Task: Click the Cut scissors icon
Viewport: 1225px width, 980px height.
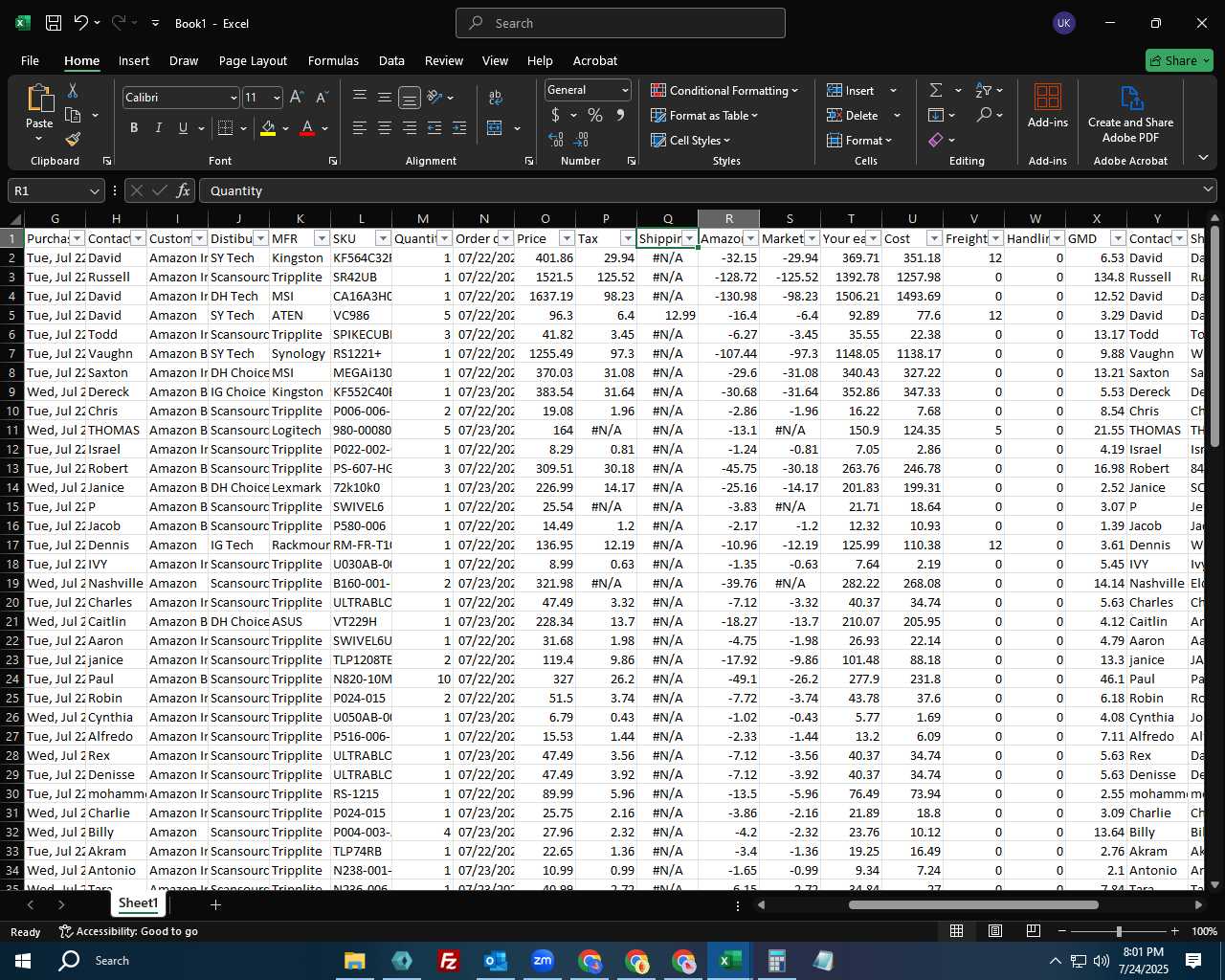Action: (72, 90)
